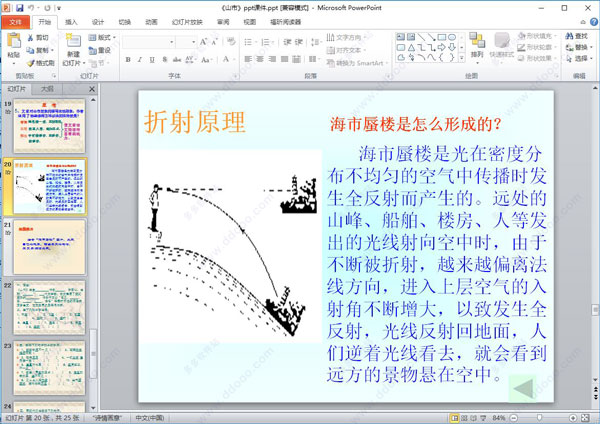
Task: Apply Underline formatting
Action: (152, 59)
